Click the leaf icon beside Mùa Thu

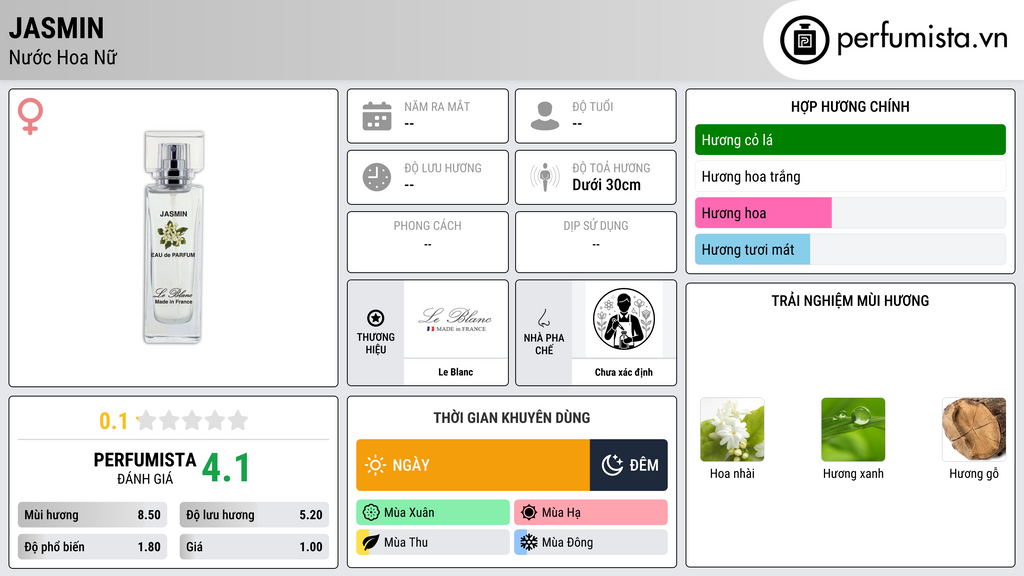click(370, 542)
